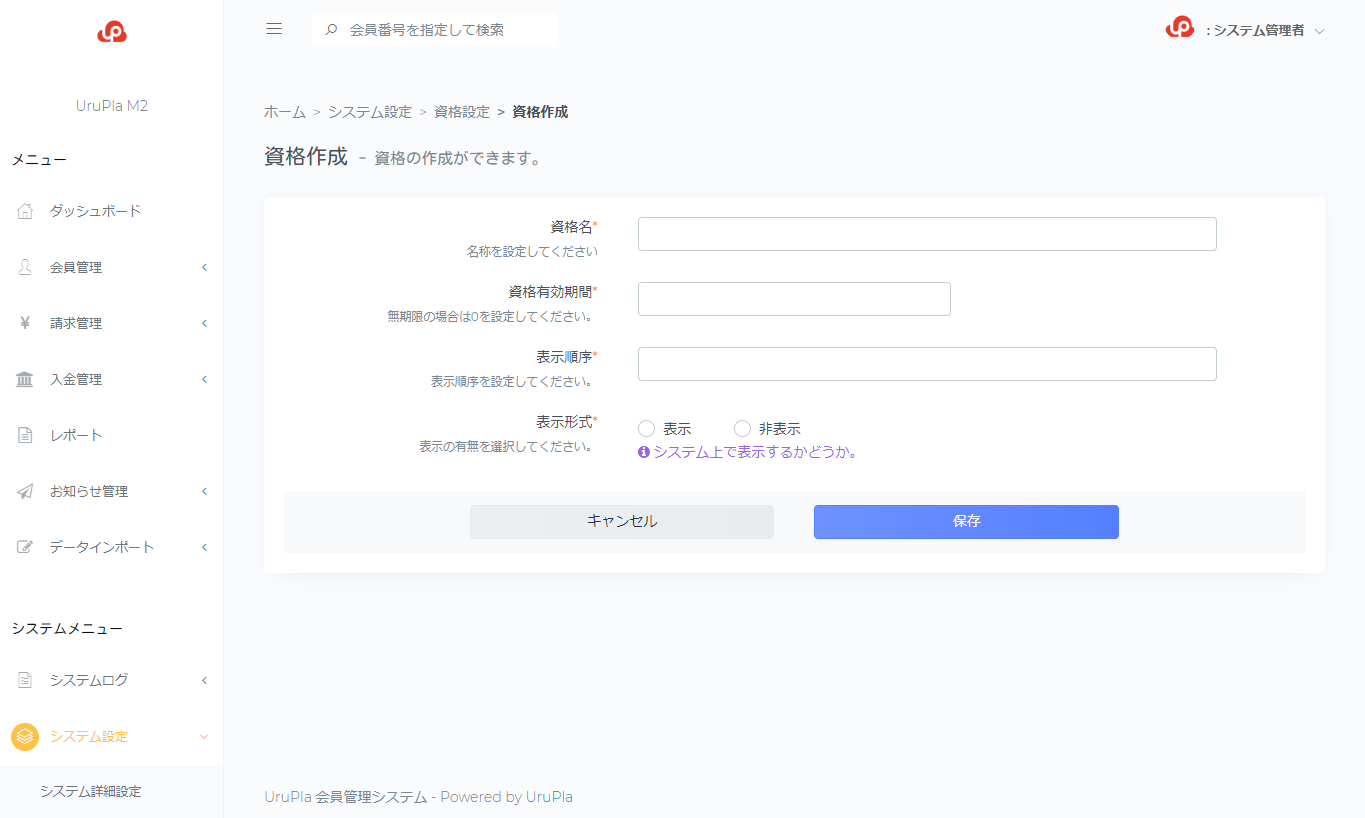Click the '資格作成' current breadcrumb text
The image size is (1365, 818).
point(540,112)
